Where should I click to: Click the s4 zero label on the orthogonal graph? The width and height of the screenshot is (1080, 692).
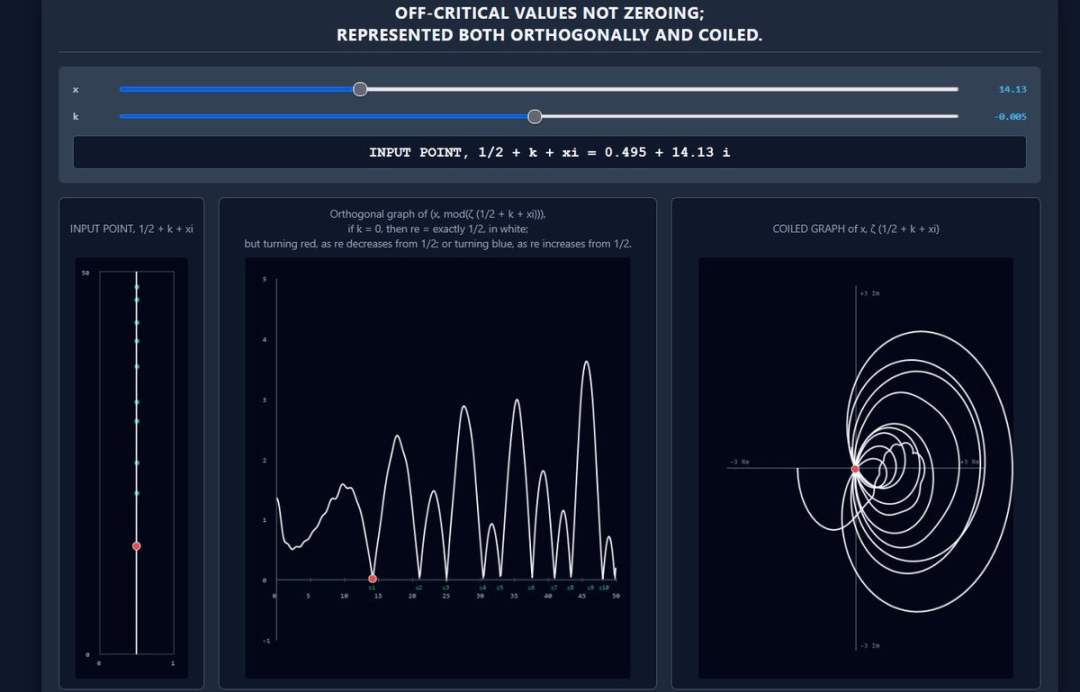tap(482, 588)
